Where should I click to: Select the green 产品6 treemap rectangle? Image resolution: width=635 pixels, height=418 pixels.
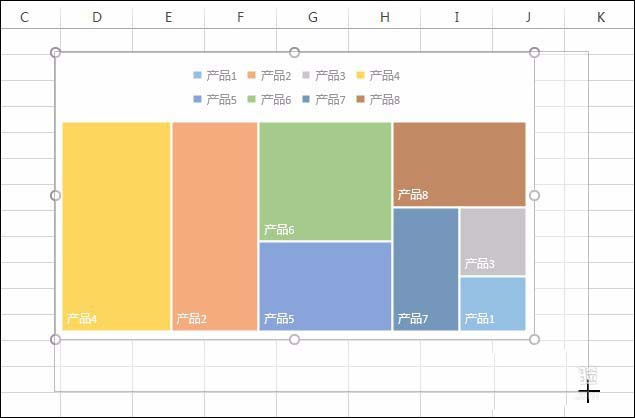(325, 180)
